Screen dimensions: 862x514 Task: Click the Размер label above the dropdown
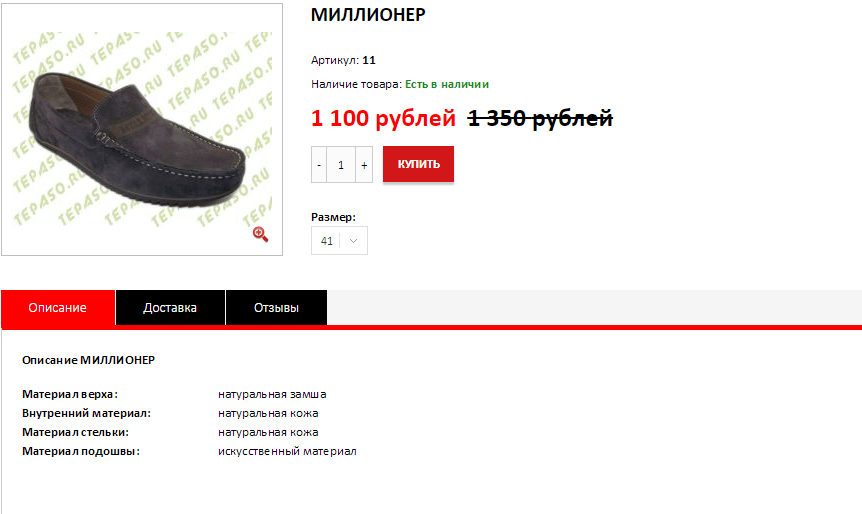click(333, 217)
